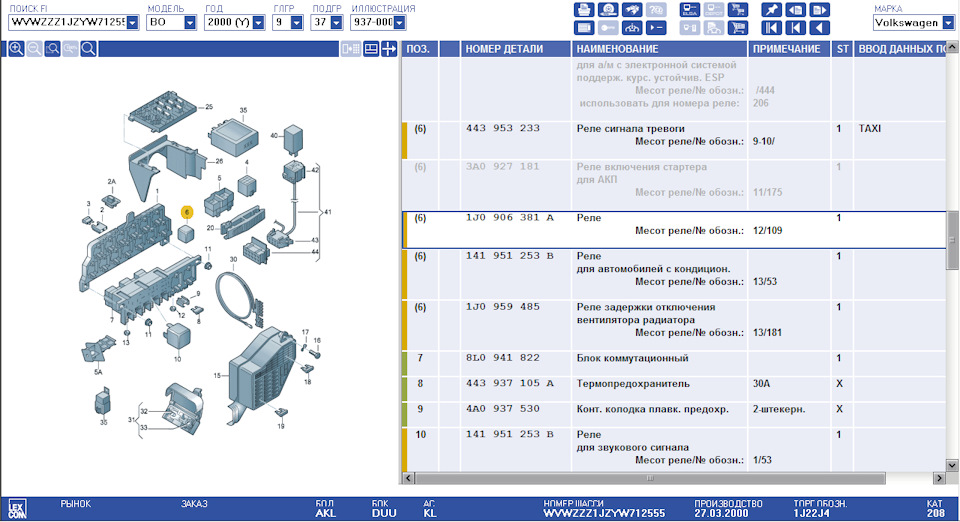This screenshot has width=960, height=522.
Task: Select greyed part number 3A0 927 181
Action: [503, 166]
